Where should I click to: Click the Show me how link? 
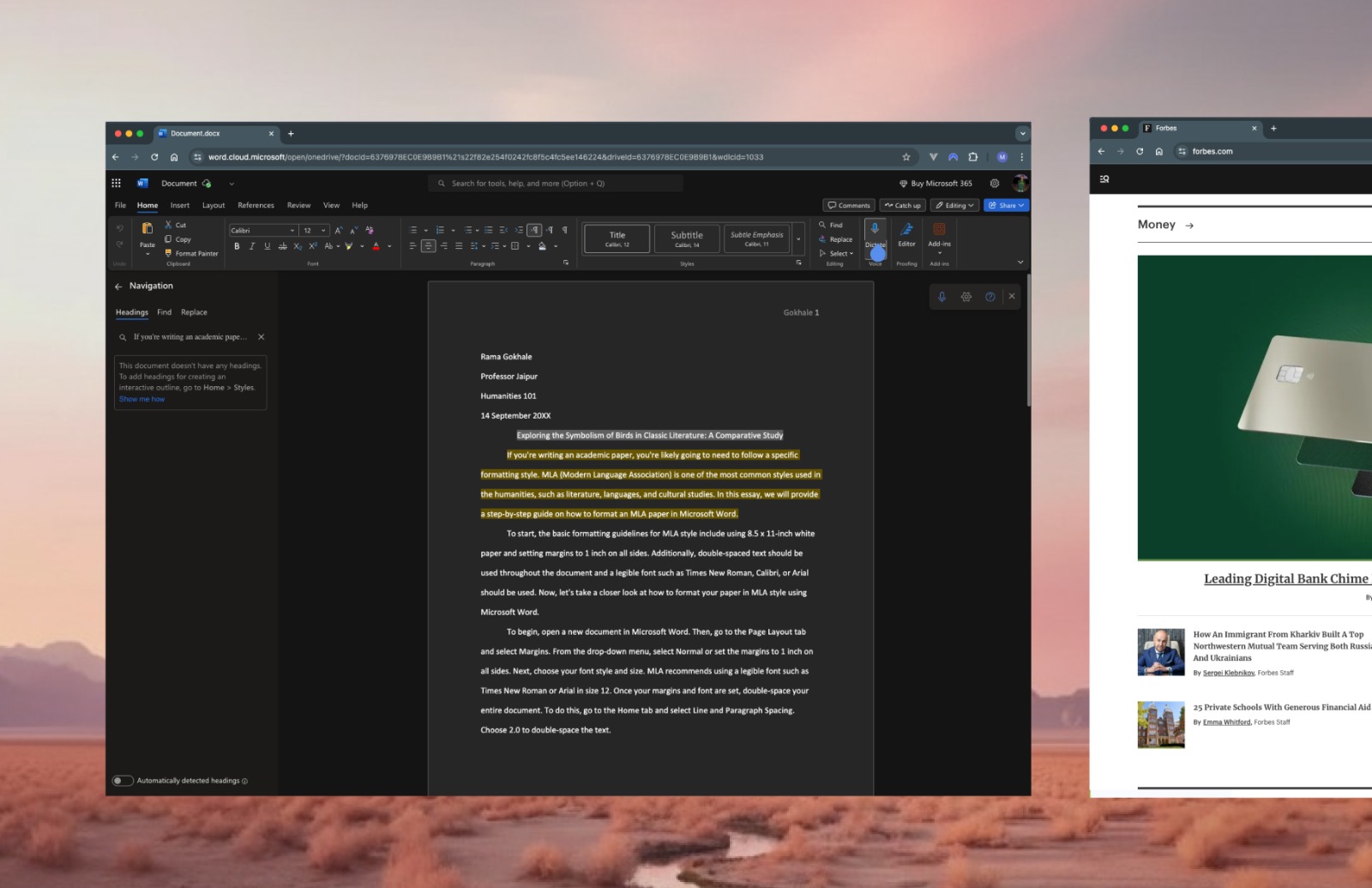(141, 399)
